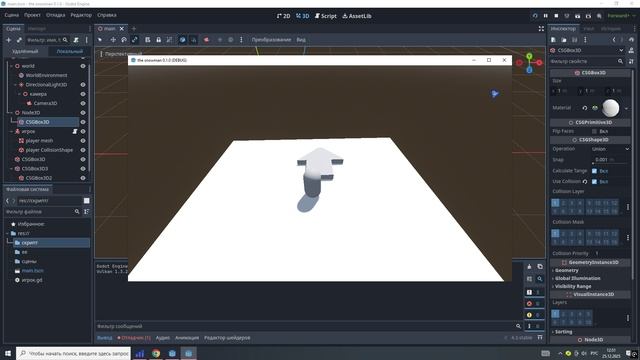This screenshot has width=640, height=360.
Task: Clear the output log brush icon
Action: 529,267
